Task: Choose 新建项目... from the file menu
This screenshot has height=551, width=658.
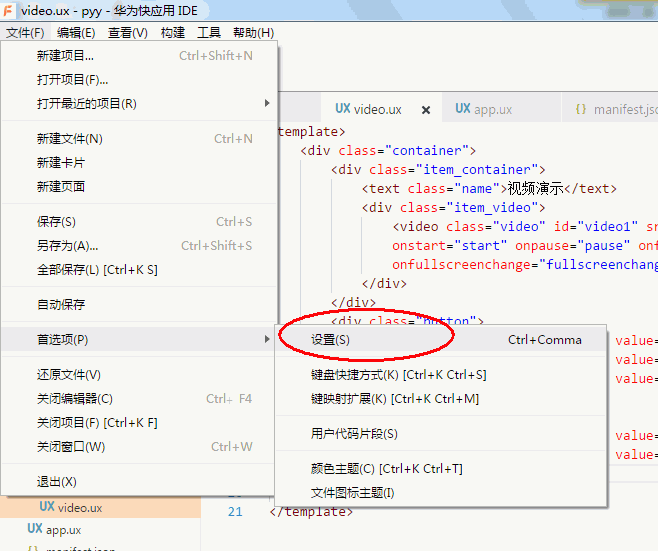Action: pyautogui.click(x=139, y=56)
